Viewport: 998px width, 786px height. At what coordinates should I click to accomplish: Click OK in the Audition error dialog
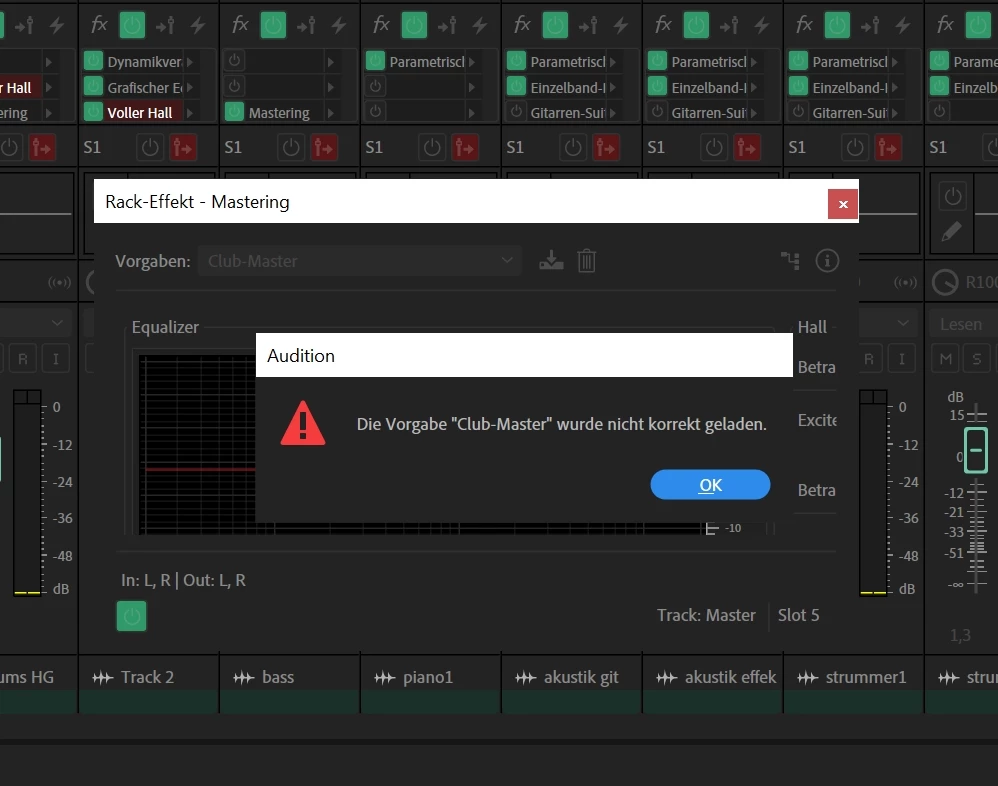tap(710, 485)
